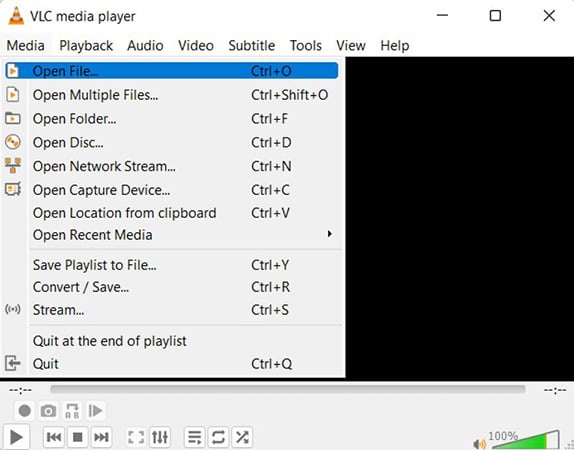Select Open Folder... entry

click(172, 119)
